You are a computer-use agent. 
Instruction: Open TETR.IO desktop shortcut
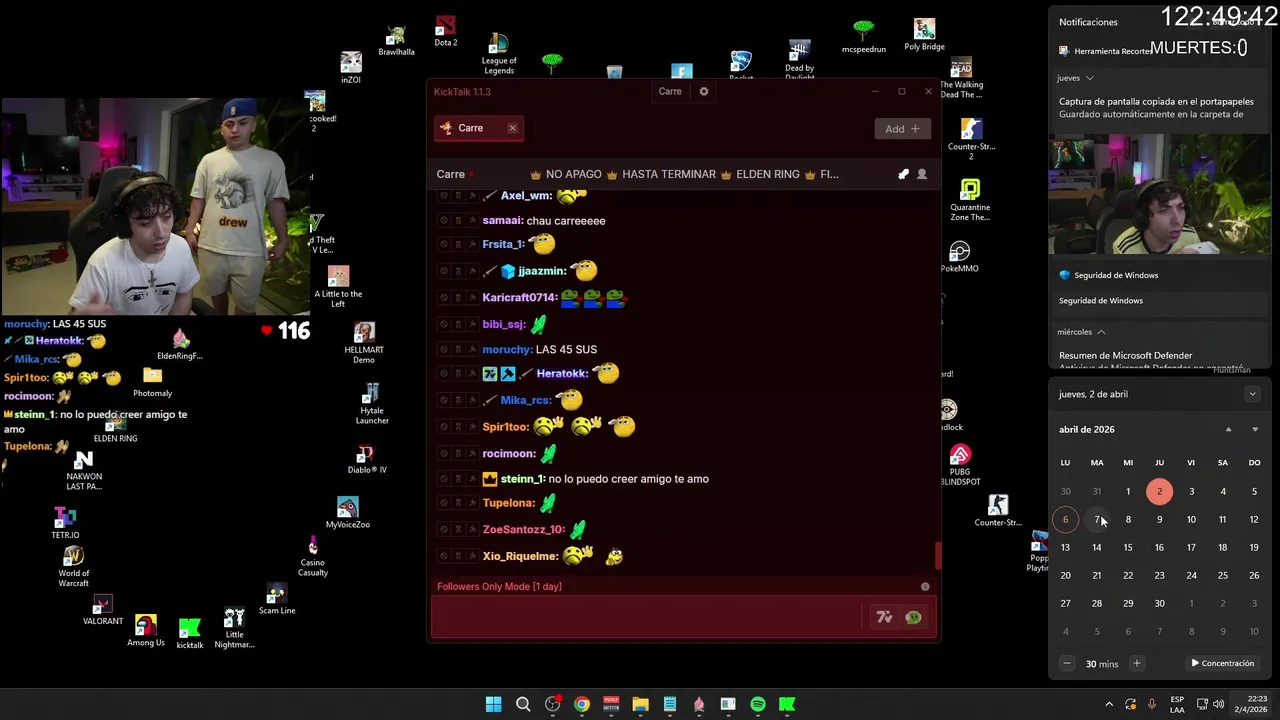pos(65,524)
